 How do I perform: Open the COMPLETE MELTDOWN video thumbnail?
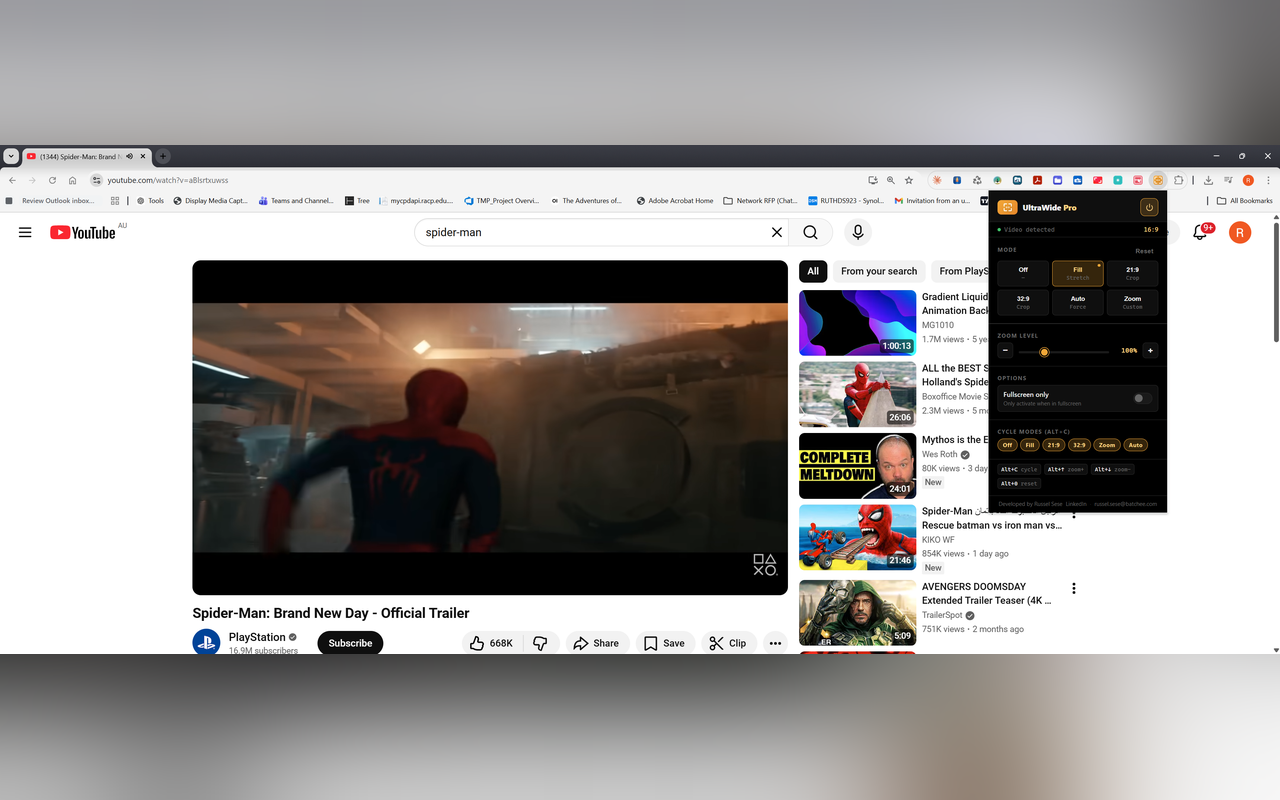[858, 465]
